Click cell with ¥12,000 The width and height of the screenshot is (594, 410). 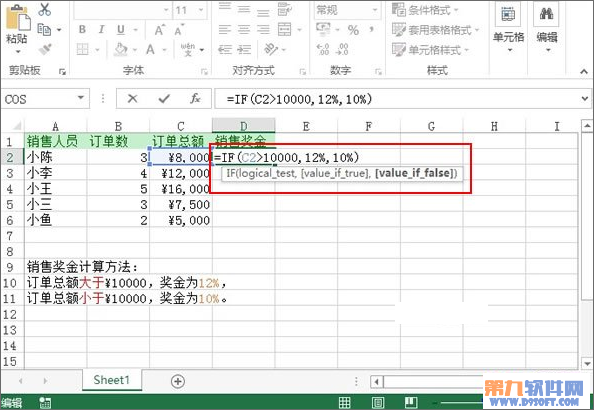click(x=181, y=173)
